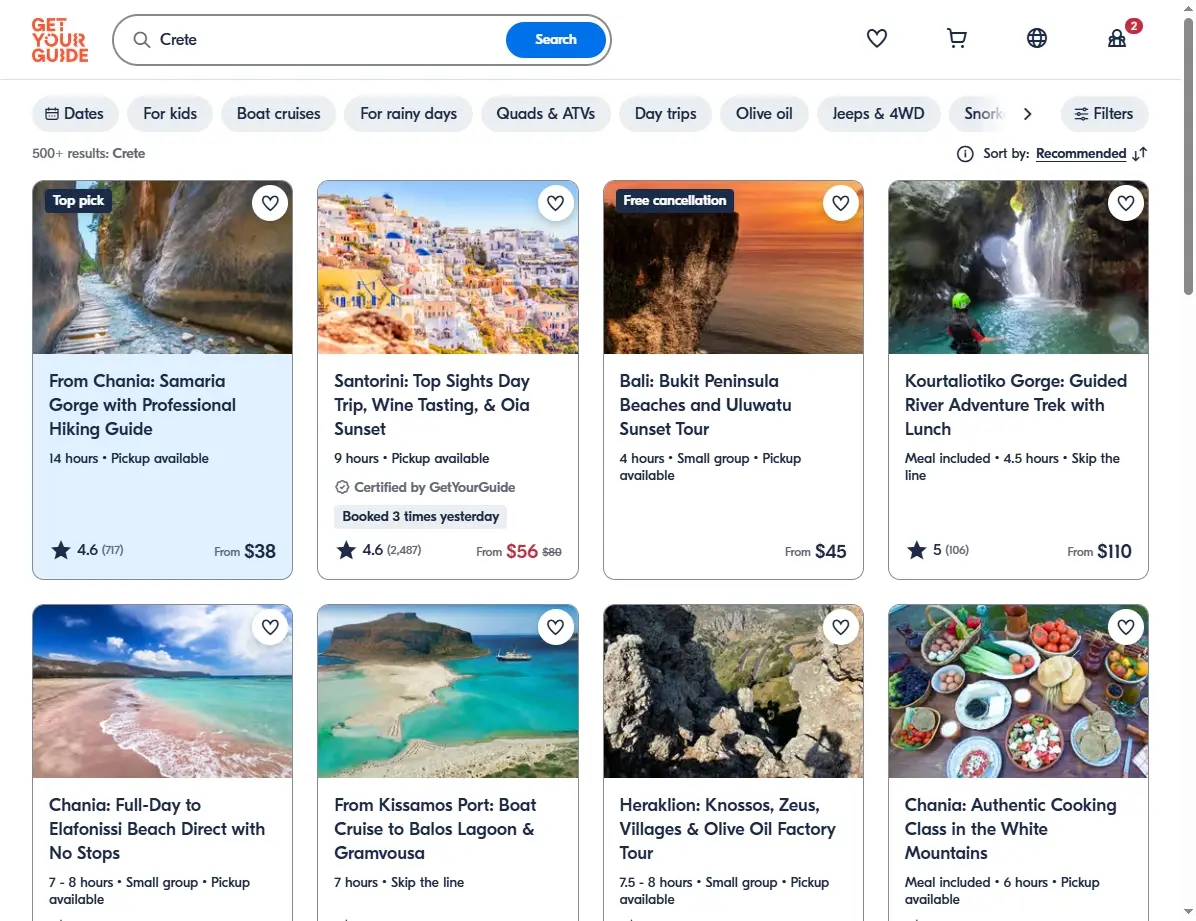This screenshot has width=1196, height=921.
Task: Click the Heraklion rocky mountain photo
Action: (x=733, y=691)
